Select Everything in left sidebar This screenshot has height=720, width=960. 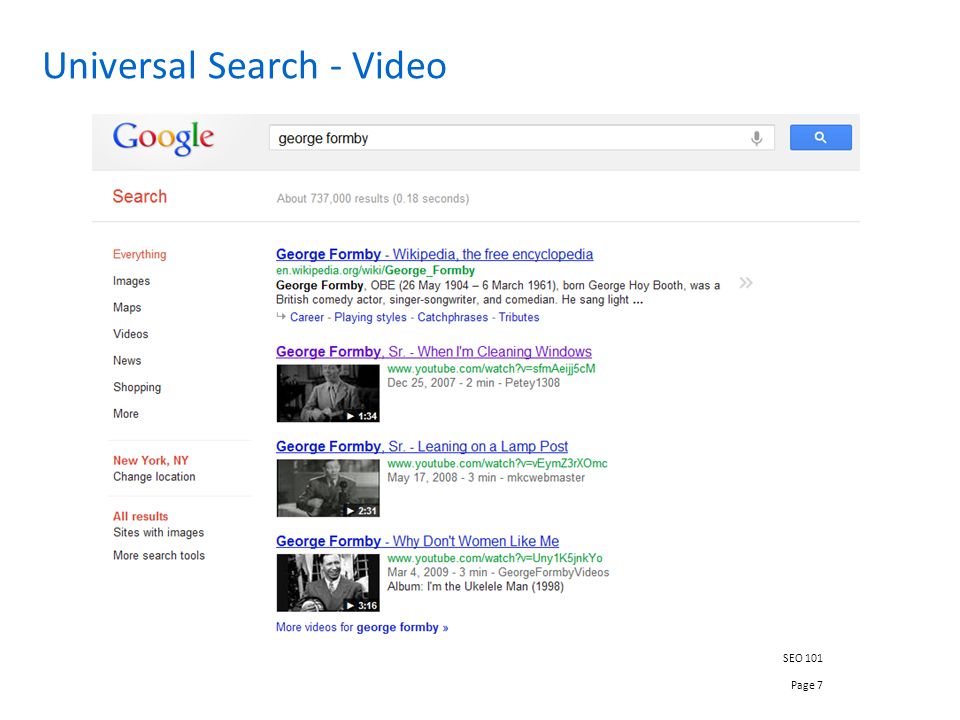[140, 254]
